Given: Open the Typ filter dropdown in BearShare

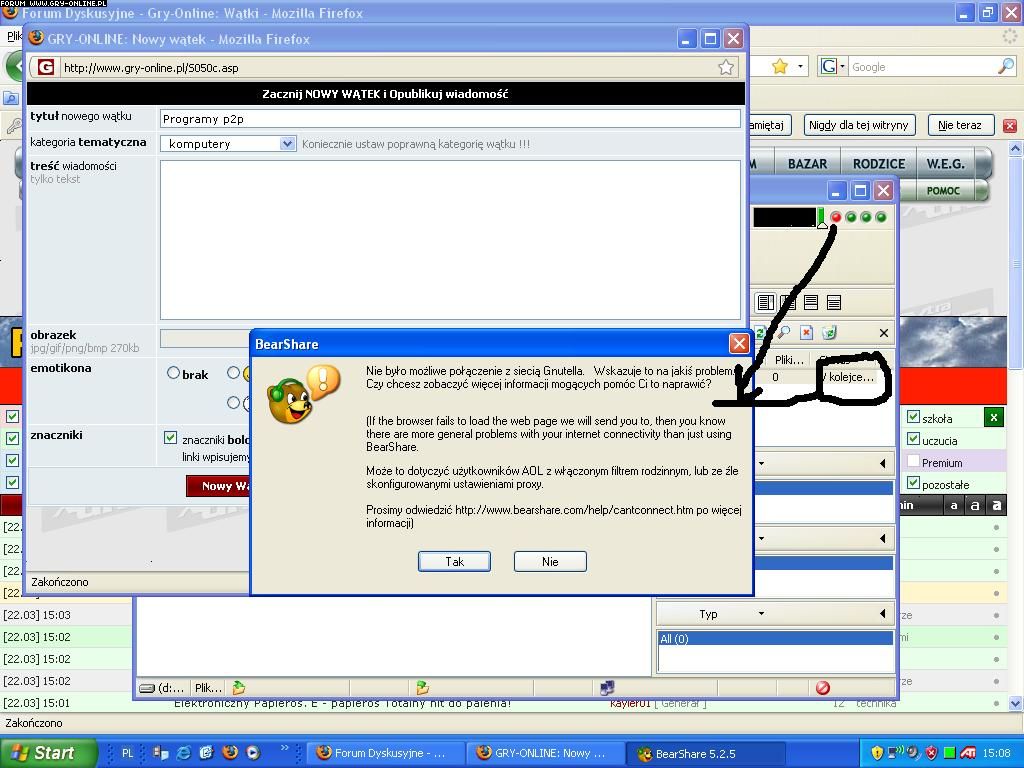Looking at the screenshot, I should 761,613.
